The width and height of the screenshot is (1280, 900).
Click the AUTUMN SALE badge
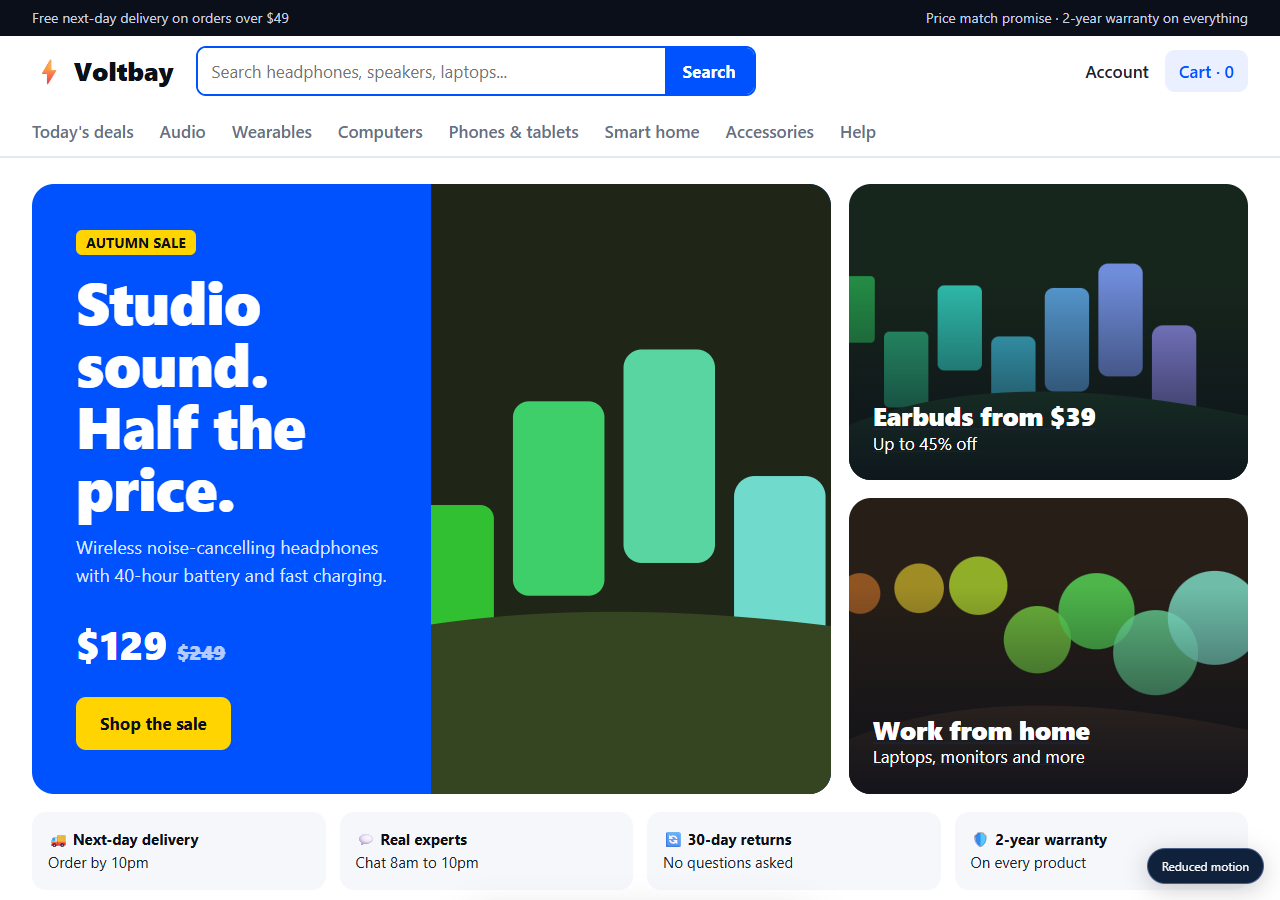pos(136,243)
